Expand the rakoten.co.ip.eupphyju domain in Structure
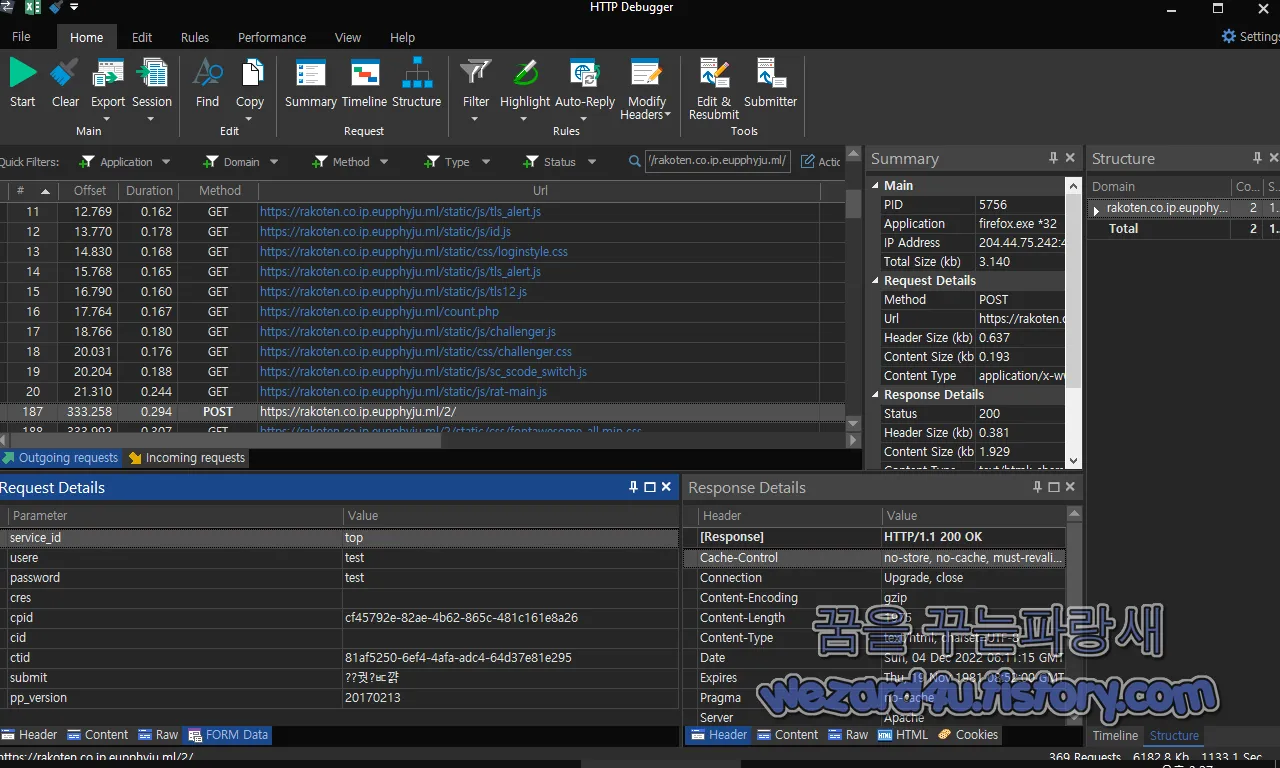 point(1096,207)
